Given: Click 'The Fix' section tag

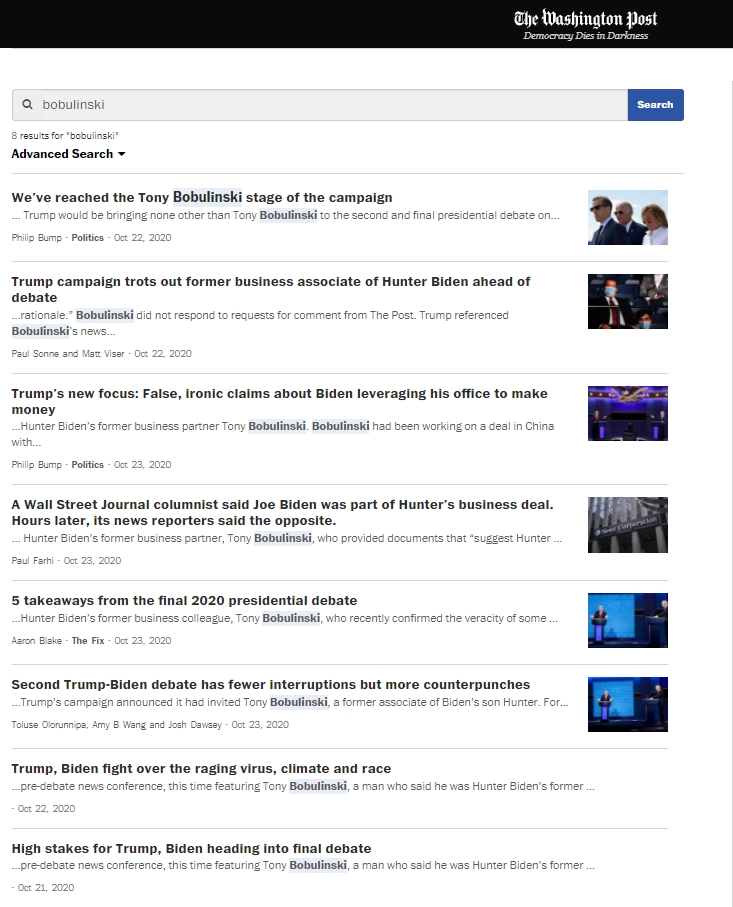Looking at the screenshot, I should click(x=88, y=640).
